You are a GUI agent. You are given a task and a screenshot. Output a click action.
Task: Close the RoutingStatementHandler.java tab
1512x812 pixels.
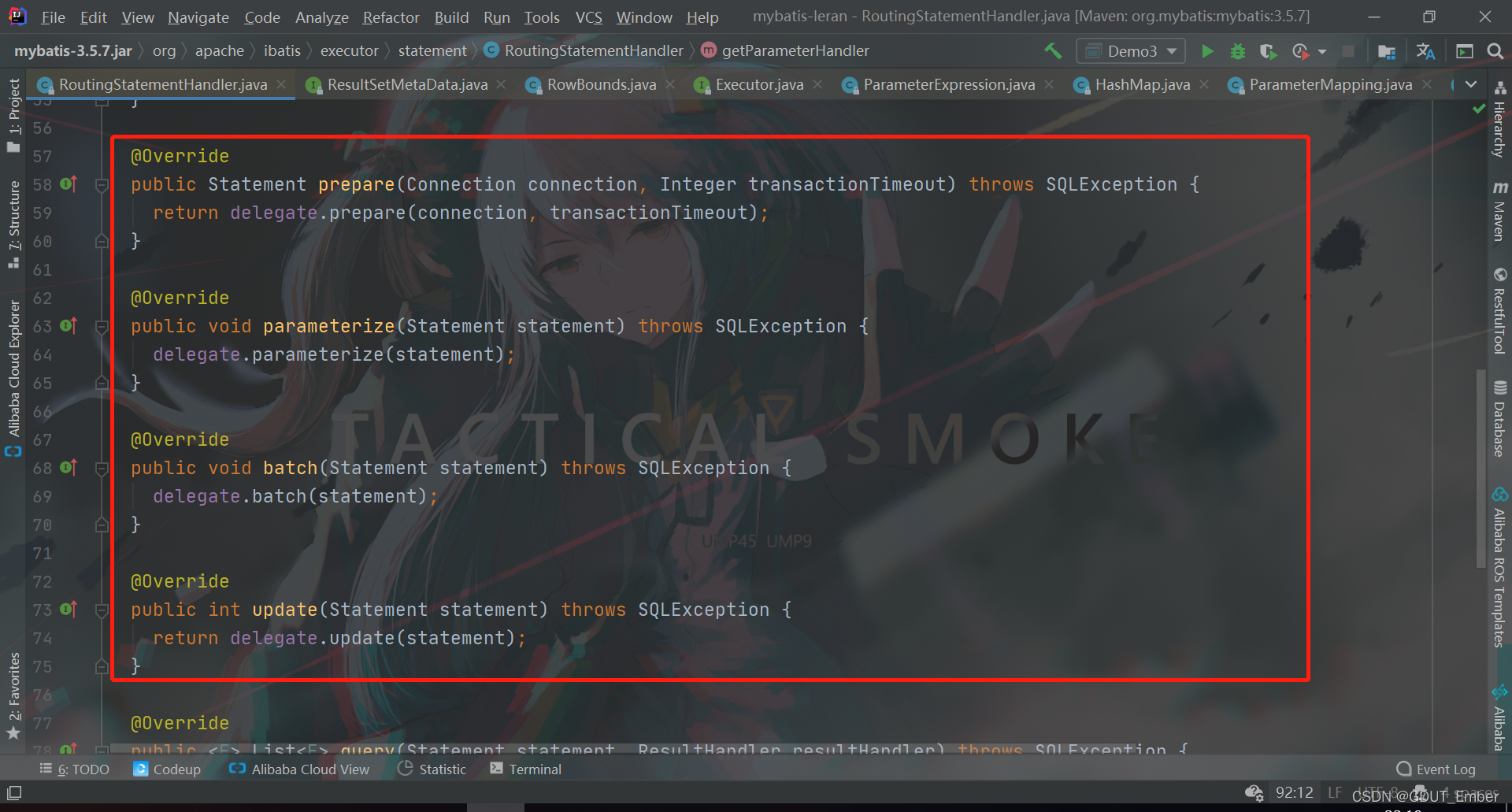coord(281,84)
